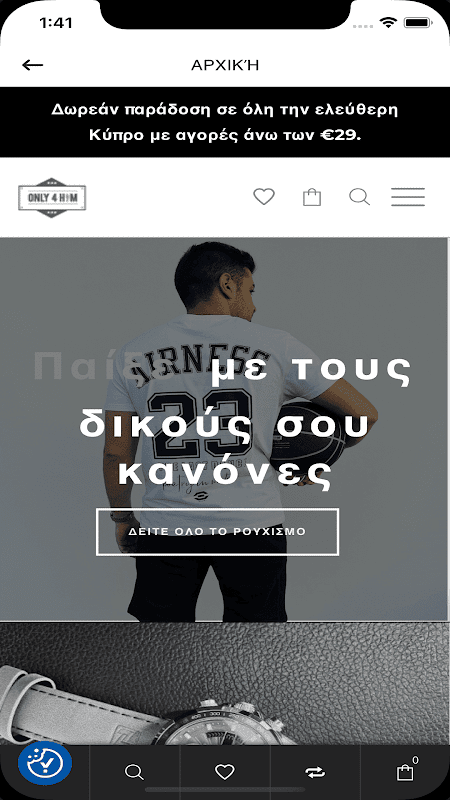Open the wishlist heart icon in header
This screenshot has width=450, height=800.
coord(264,197)
